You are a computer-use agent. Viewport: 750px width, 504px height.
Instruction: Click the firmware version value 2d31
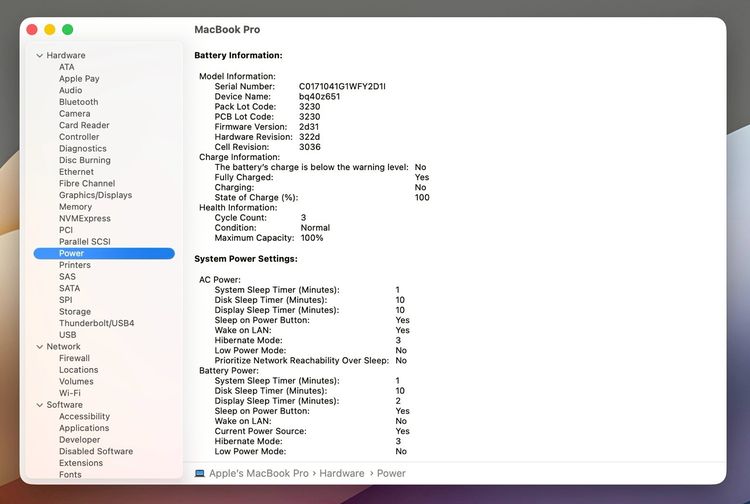point(309,127)
